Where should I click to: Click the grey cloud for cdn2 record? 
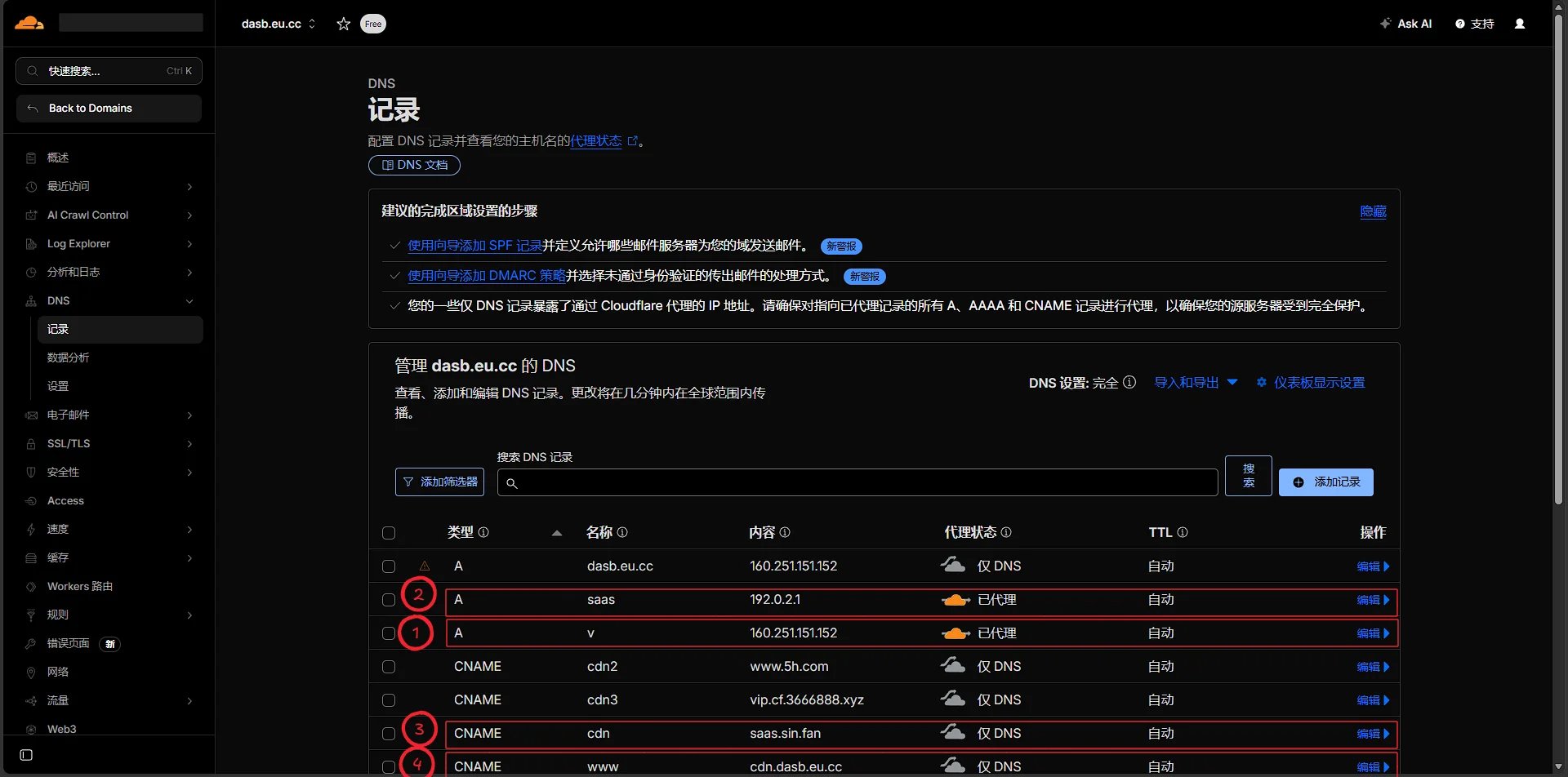(x=953, y=665)
